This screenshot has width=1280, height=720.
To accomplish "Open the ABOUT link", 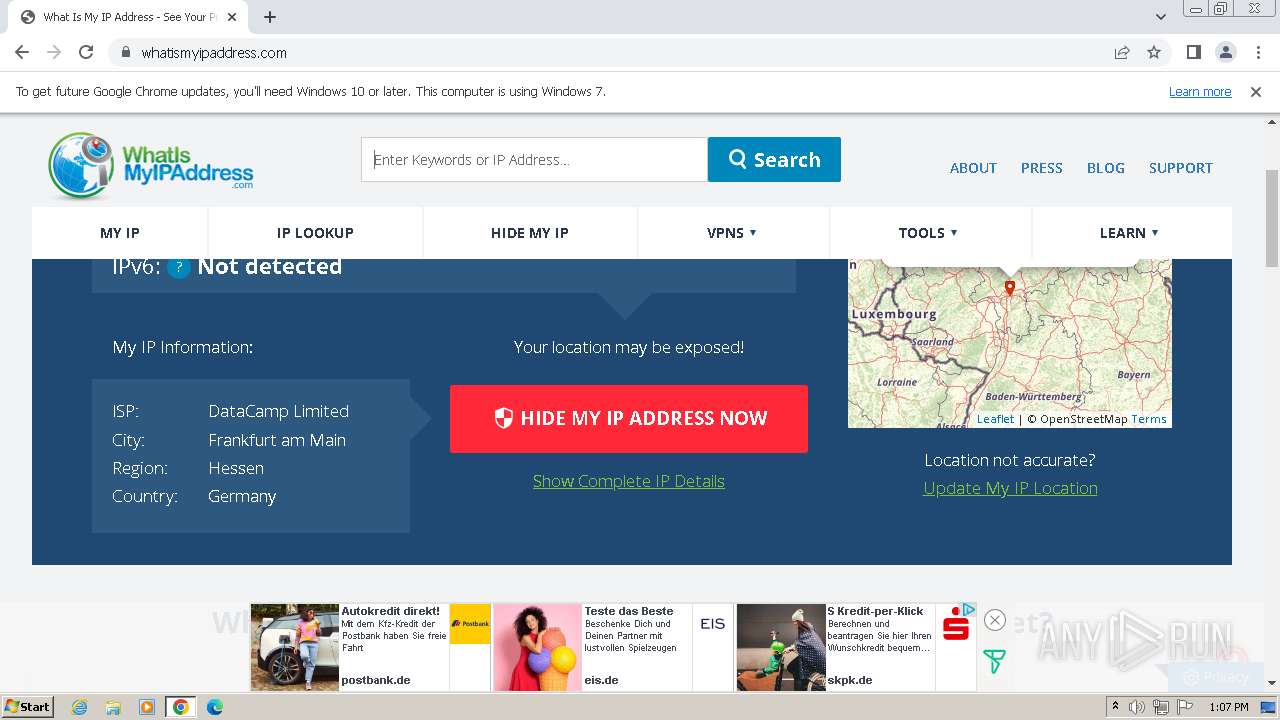I will click(973, 168).
